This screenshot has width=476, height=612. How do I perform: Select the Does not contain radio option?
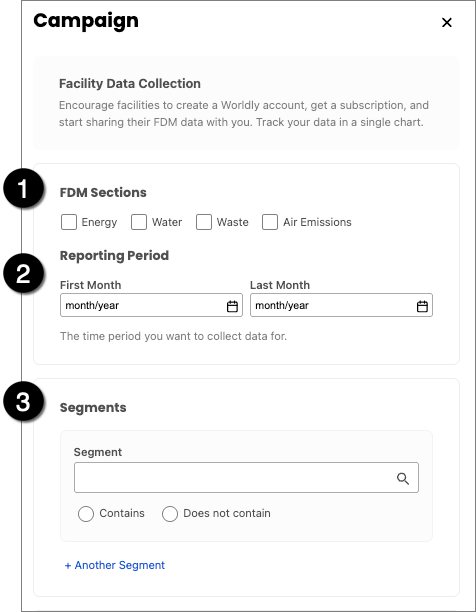[x=170, y=514]
